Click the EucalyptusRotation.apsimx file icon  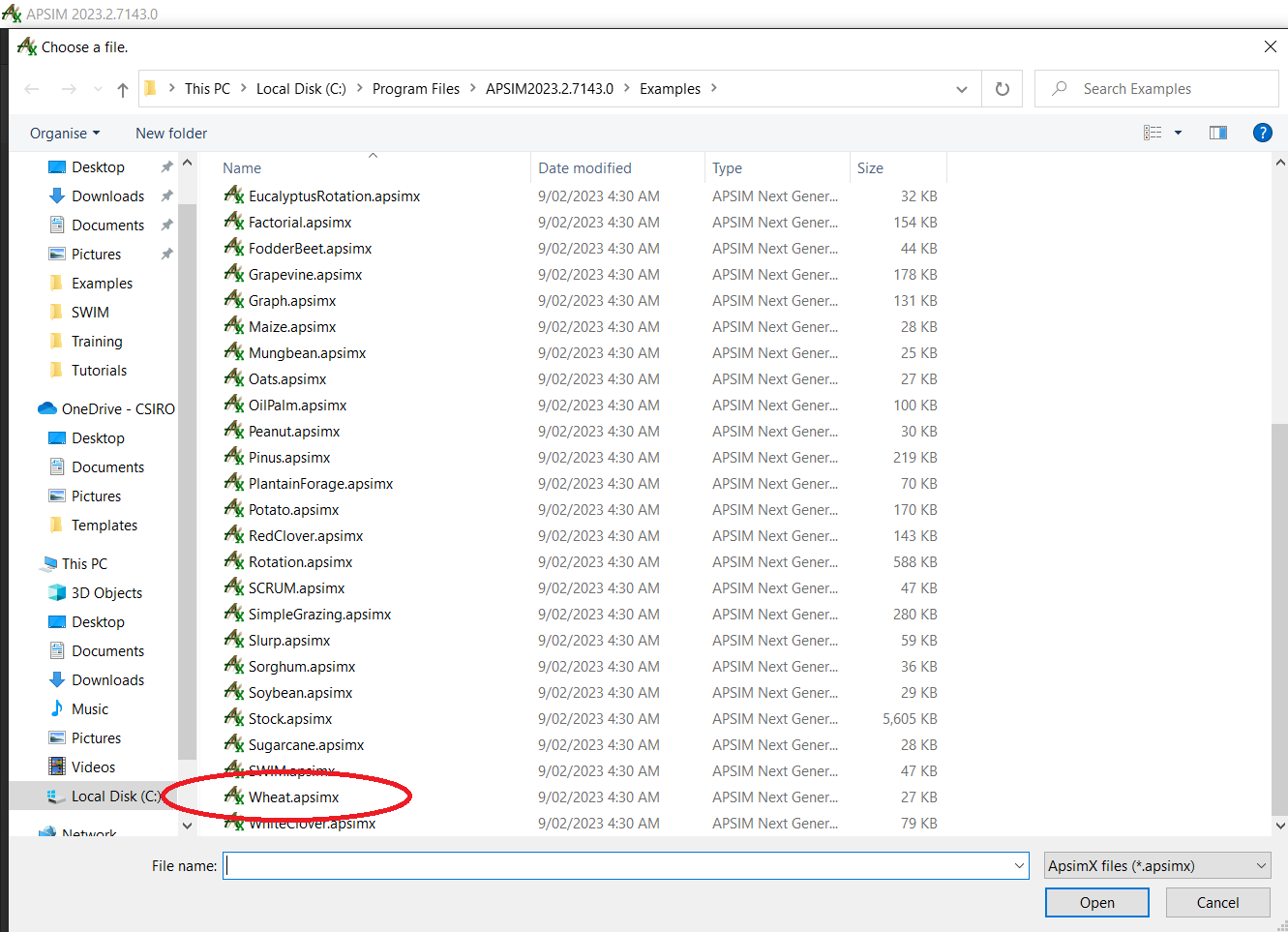[234, 195]
